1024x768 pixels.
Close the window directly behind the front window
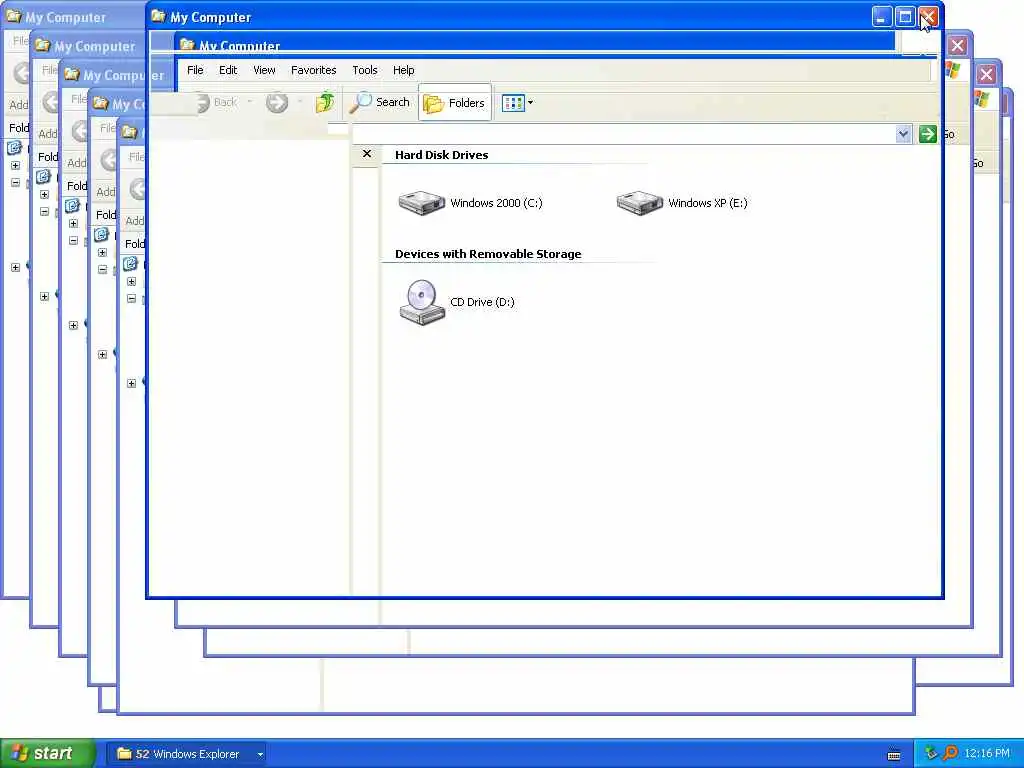pyautogui.click(x=957, y=46)
